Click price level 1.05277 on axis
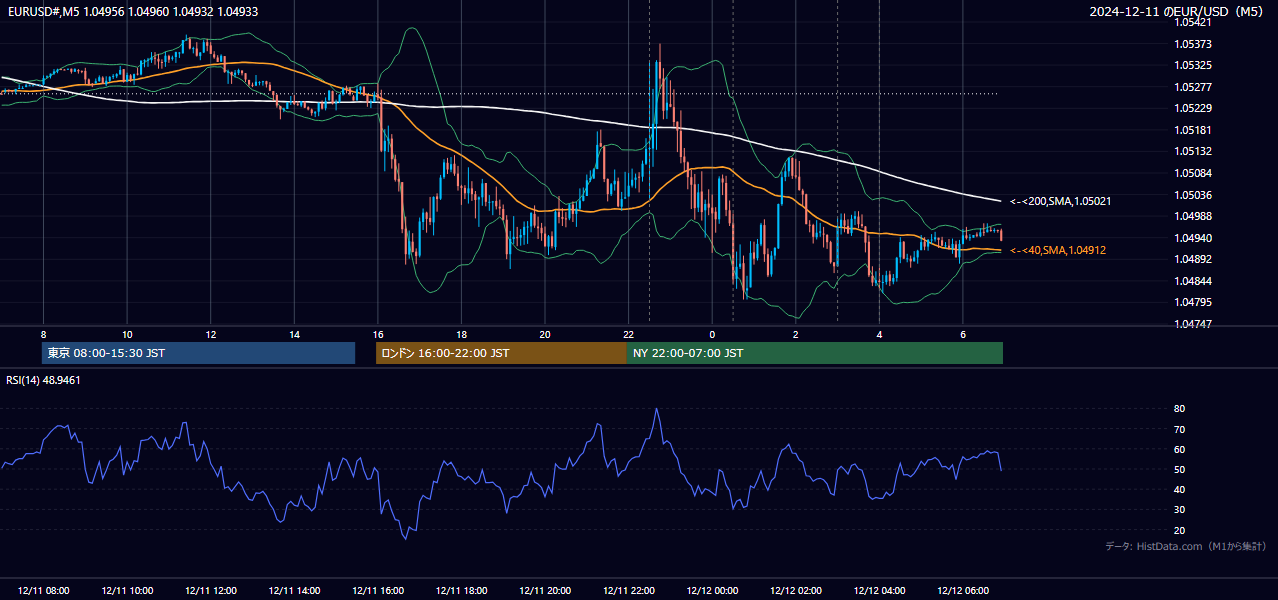Viewport: 1278px width, 600px height. [1193, 87]
